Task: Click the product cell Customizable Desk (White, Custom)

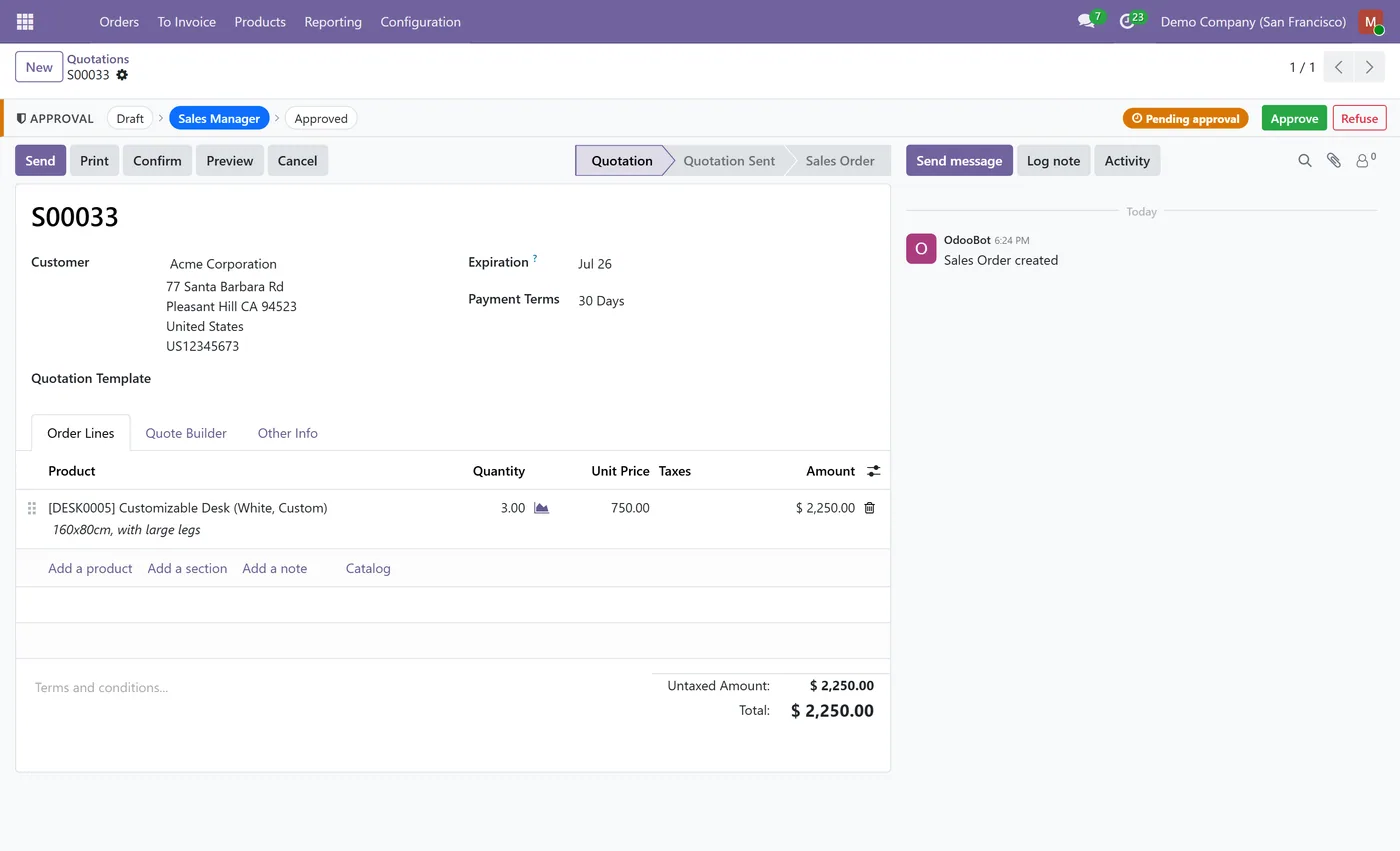Action: (188, 508)
